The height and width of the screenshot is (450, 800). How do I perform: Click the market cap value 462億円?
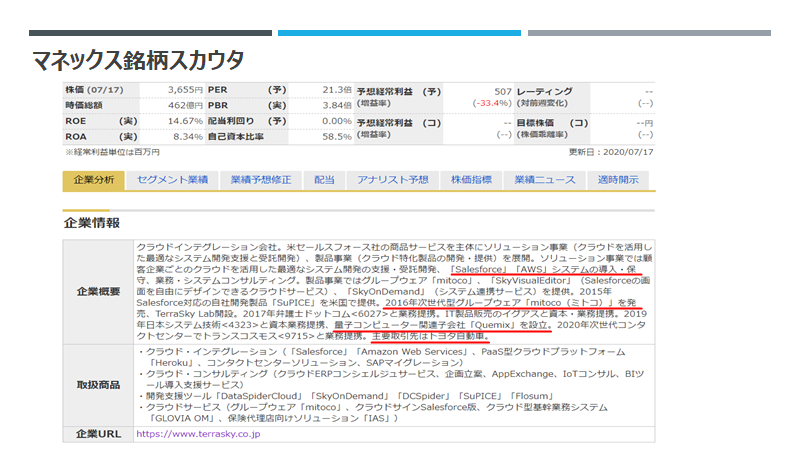click(x=185, y=106)
